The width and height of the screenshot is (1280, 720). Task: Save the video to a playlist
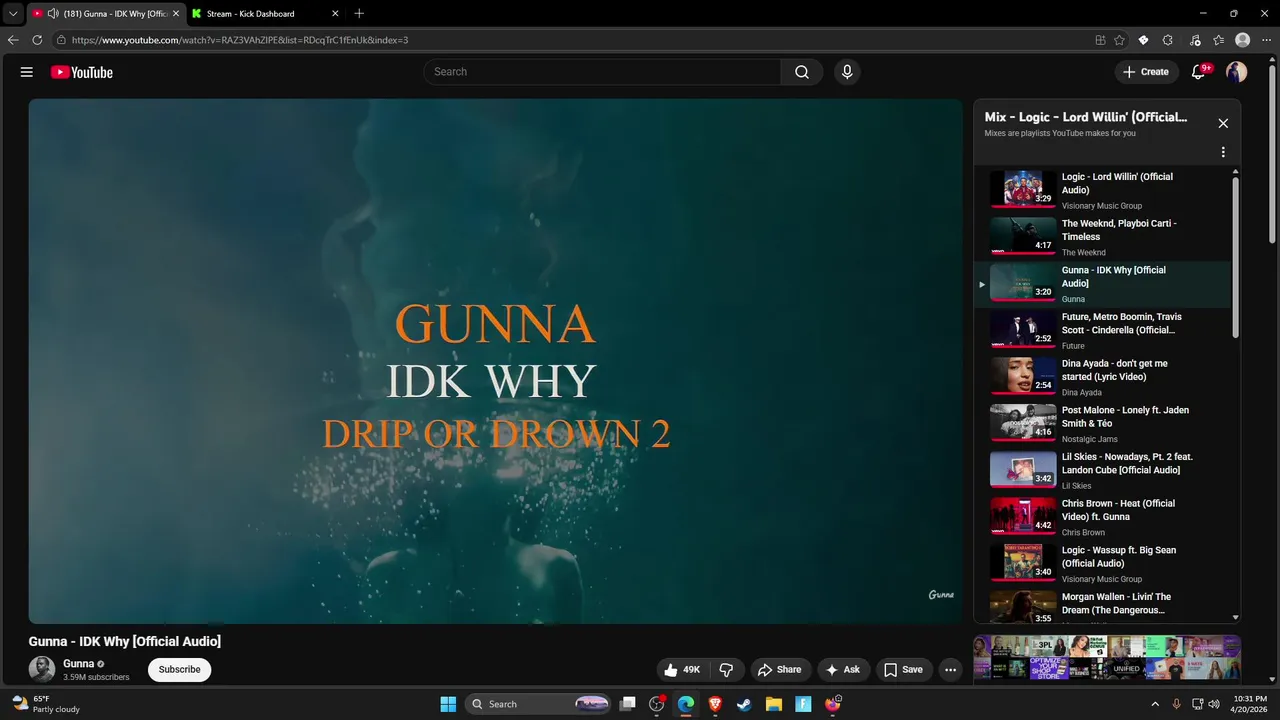click(x=903, y=670)
